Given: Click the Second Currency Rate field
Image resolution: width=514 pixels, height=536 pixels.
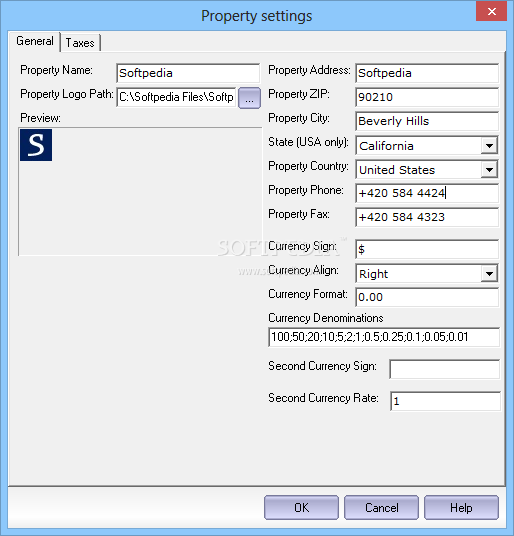Looking at the screenshot, I should (x=445, y=401).
